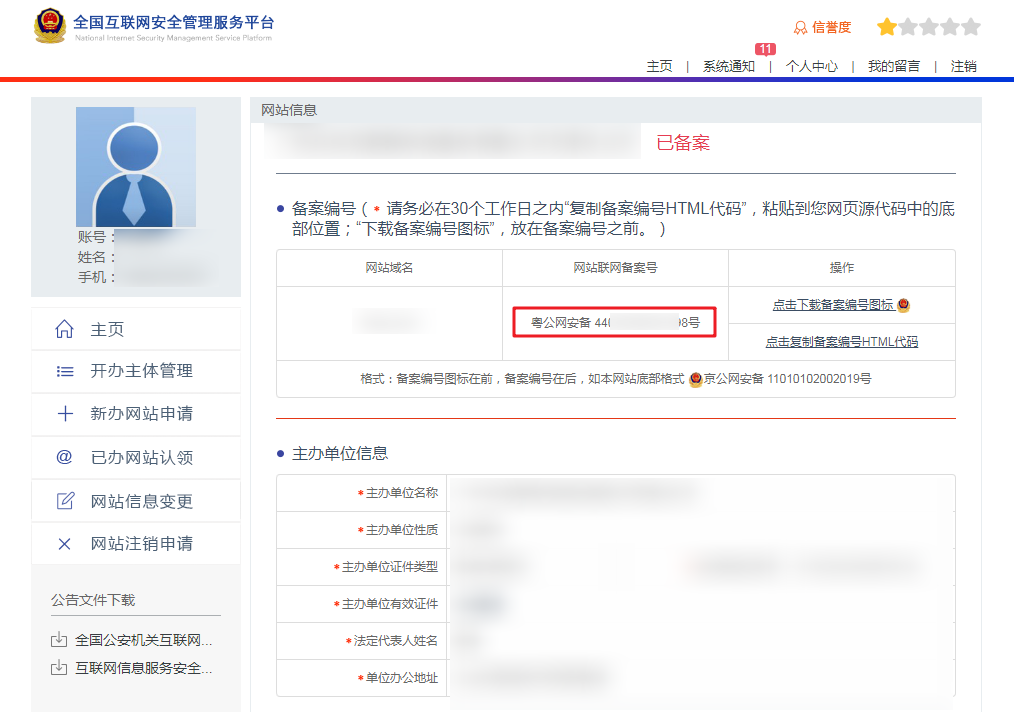Open 系统通知 in the top navigation
This screenshot has height=712, width=1014.
pos(728,66)
